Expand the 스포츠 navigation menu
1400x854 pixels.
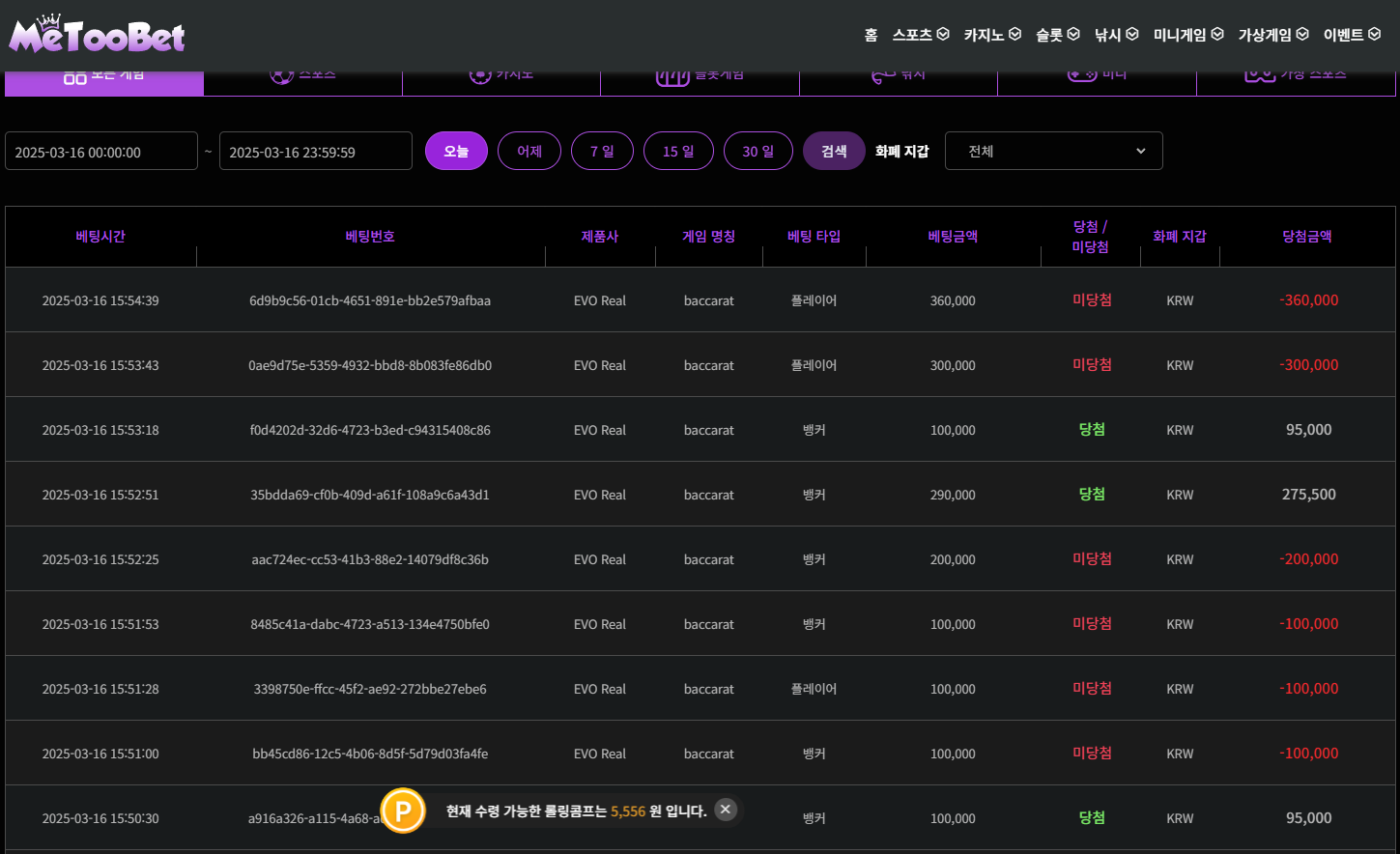[921, 35]
